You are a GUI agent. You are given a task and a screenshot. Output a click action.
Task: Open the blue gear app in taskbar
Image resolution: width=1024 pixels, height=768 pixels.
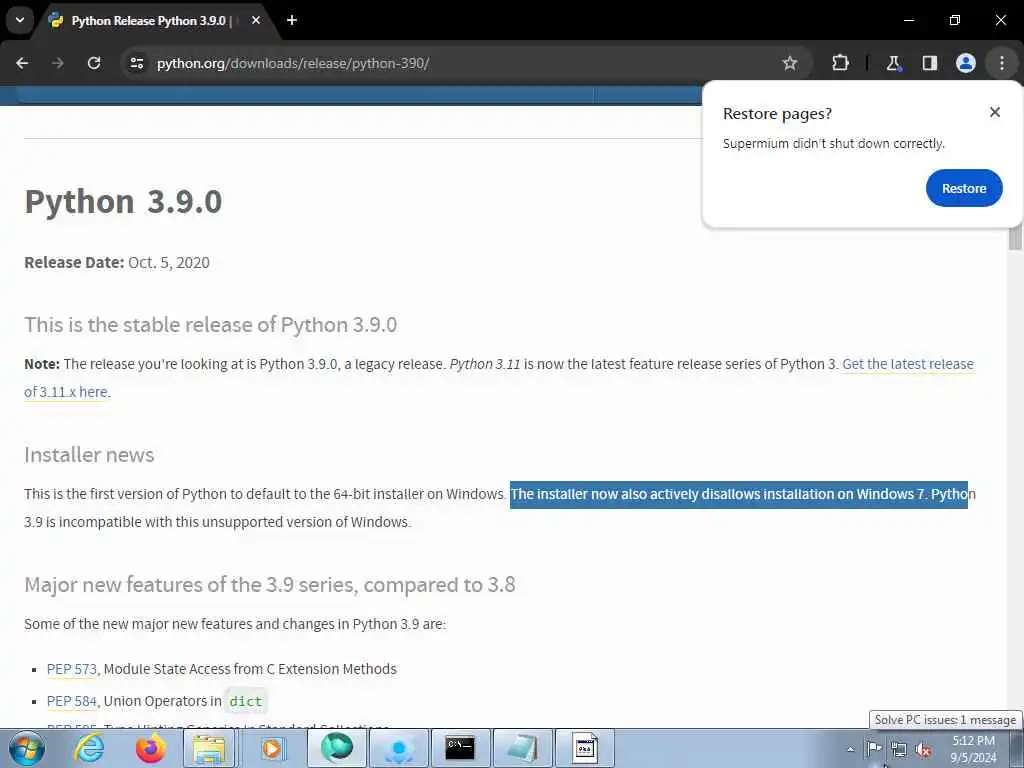pyautogui.click(x=398, y=748)
